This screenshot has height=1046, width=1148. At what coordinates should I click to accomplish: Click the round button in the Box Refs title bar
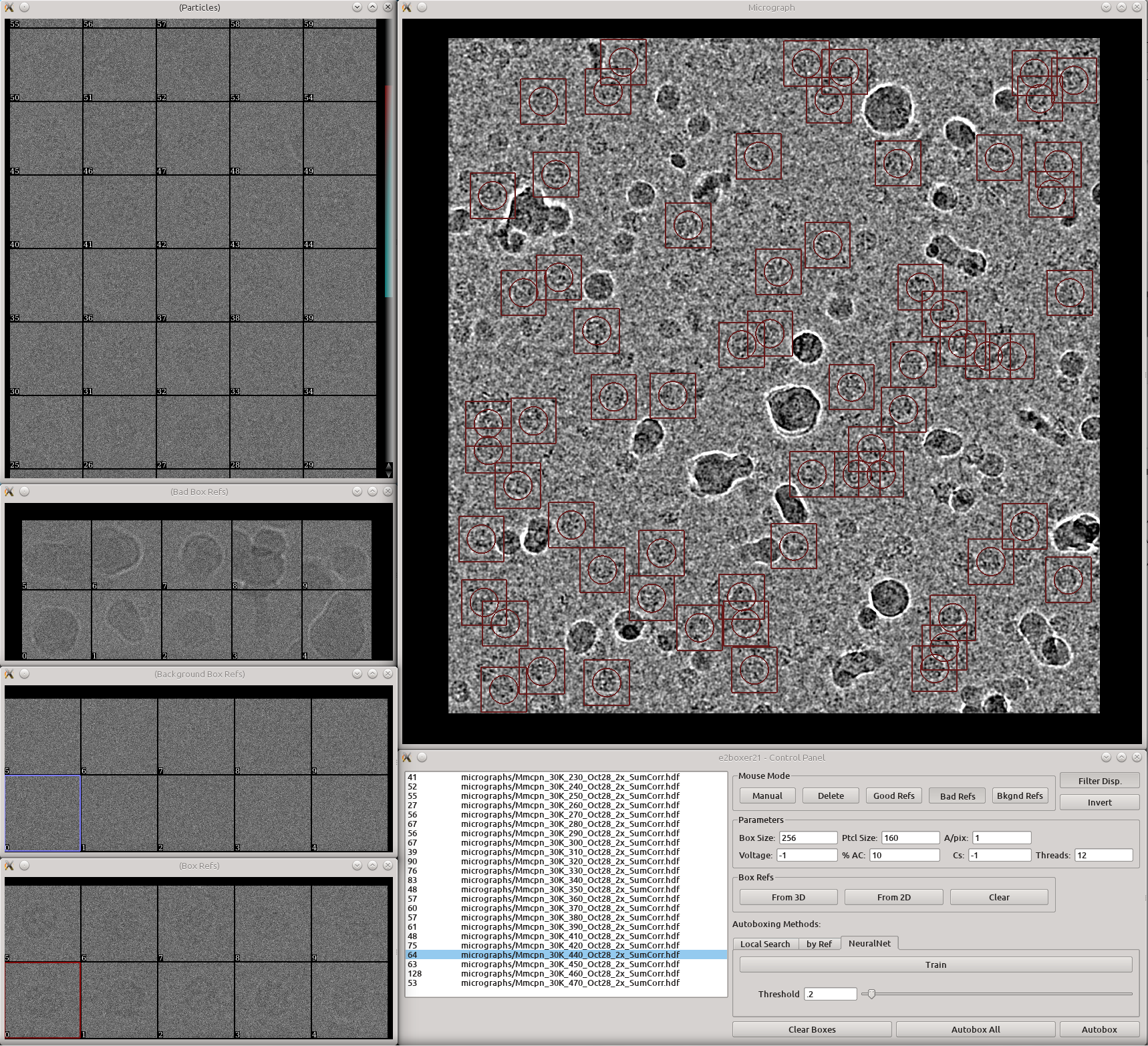coord(25,866)
